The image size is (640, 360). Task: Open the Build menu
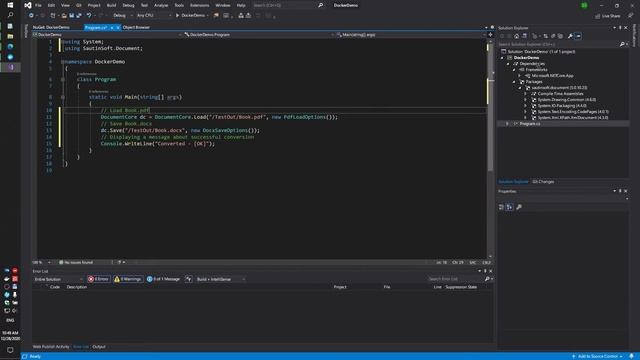111,5
